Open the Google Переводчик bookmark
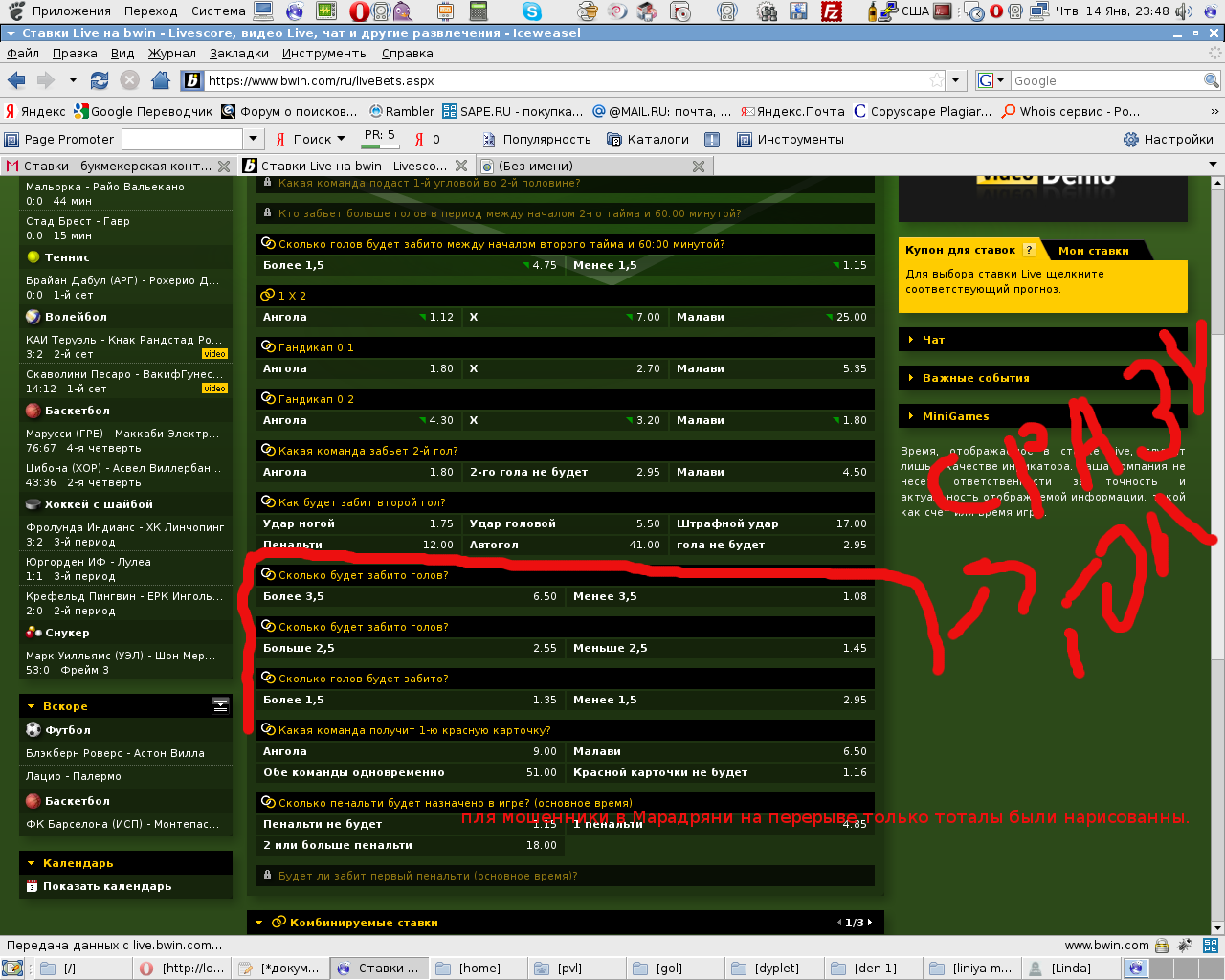Screen dimensions: 1225x980 (x=145, y=111)
